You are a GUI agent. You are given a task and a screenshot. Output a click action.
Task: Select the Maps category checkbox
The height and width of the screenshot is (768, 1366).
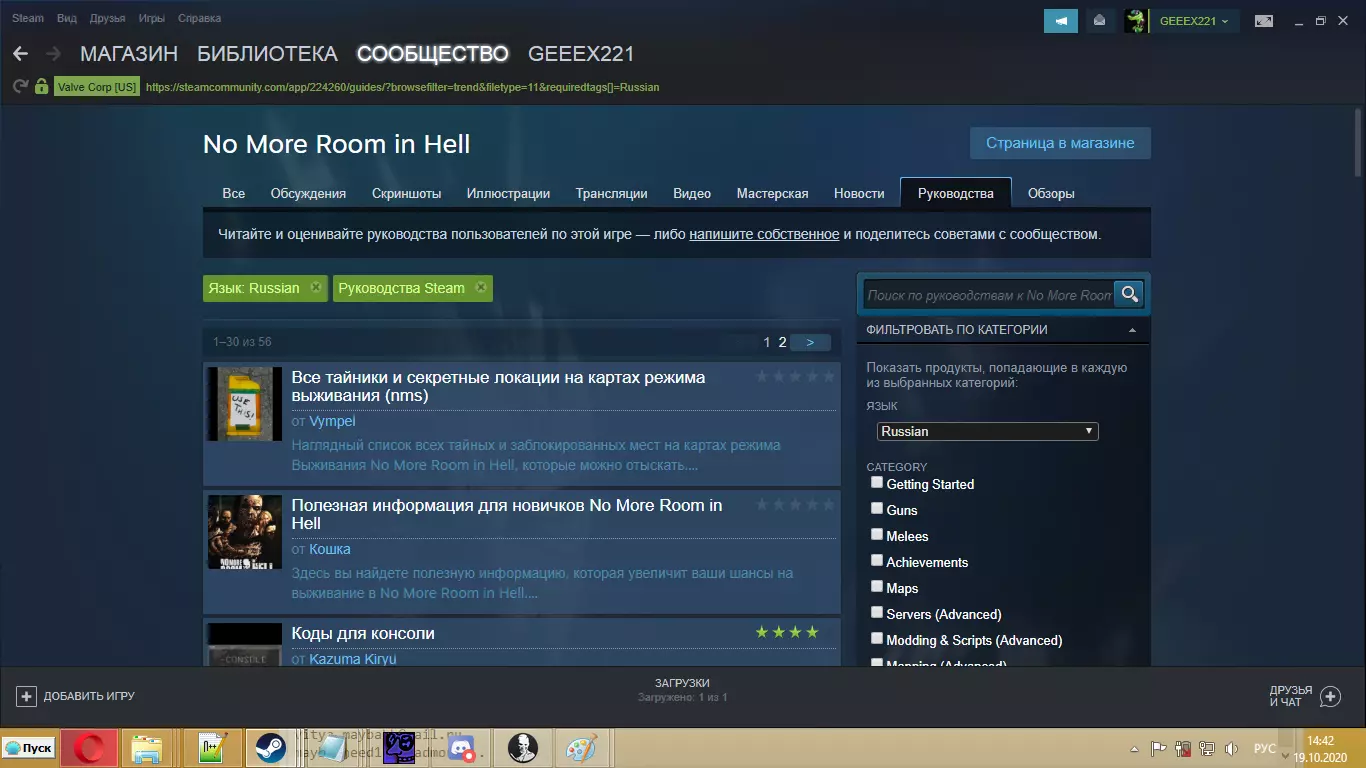(877, 587)
